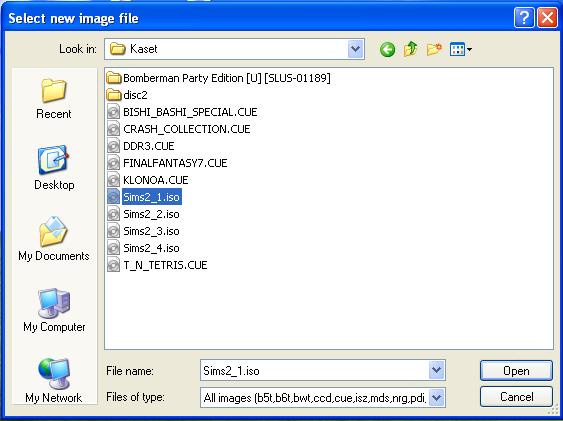Open My Computer in places bar
This screenshot has height=421, width=563.
pos(54,310)
